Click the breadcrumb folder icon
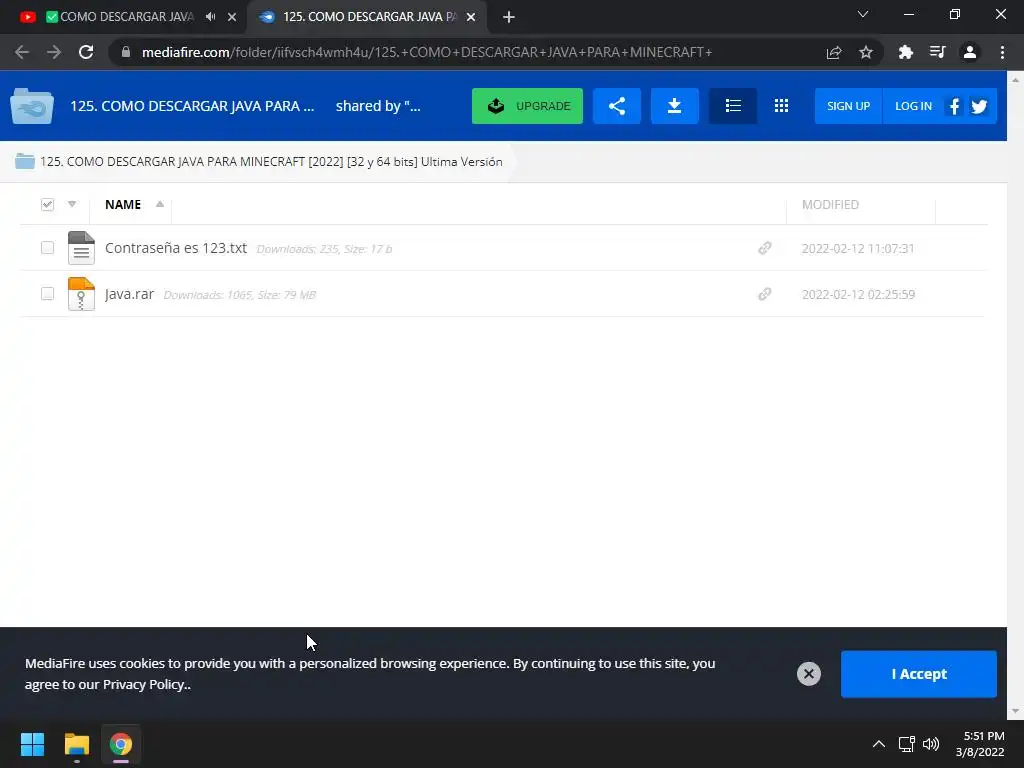 [x=25, y=161]
